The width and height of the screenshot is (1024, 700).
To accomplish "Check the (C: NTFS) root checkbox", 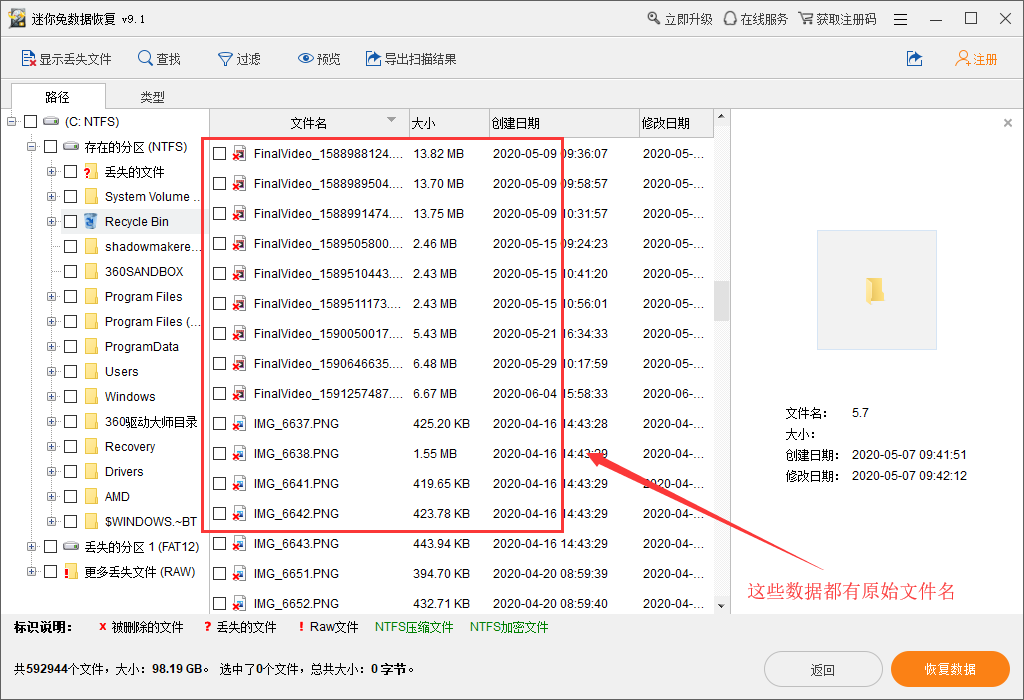I will (x=30, y=121).
